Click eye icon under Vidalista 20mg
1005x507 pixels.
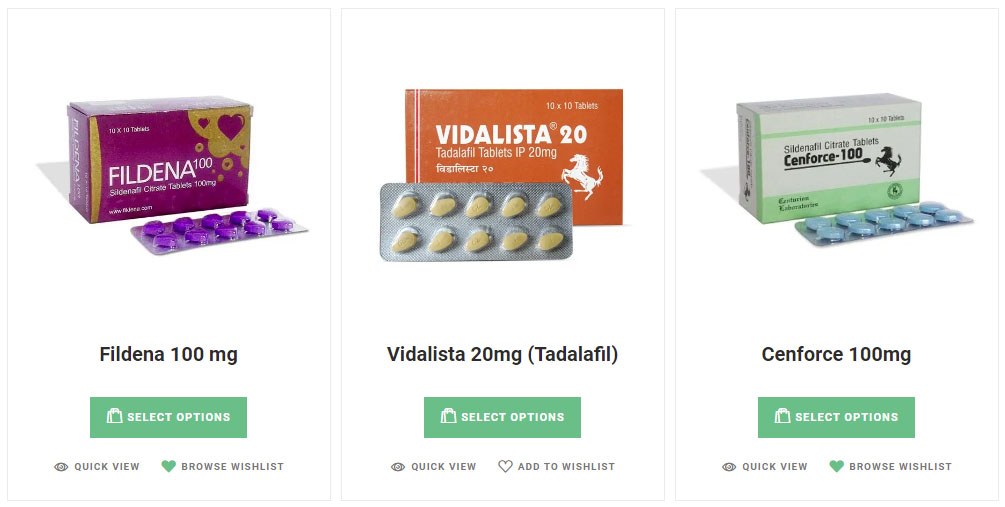click(x=398, y=467)
